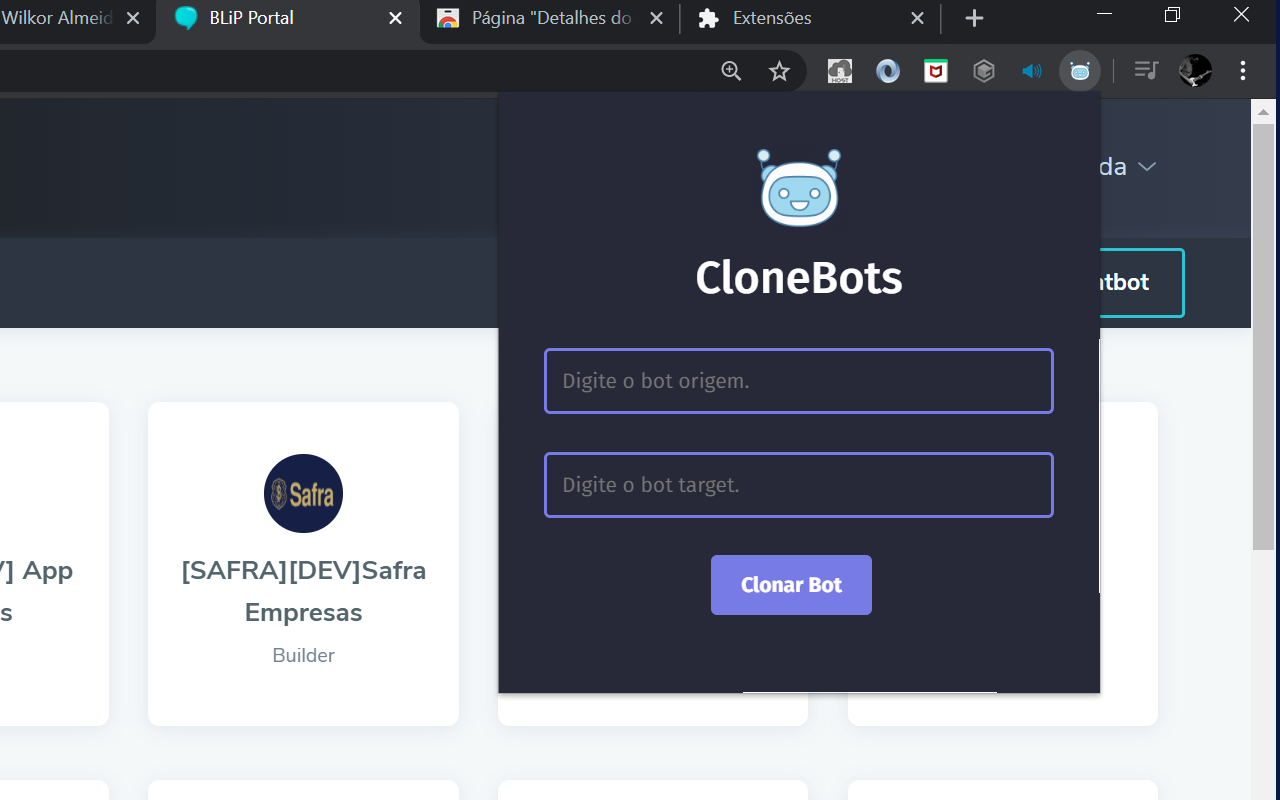The width and height of the screenshot is (1280, 800).
Task: Click the blue swirl extension icon
Action: point(887,71)
